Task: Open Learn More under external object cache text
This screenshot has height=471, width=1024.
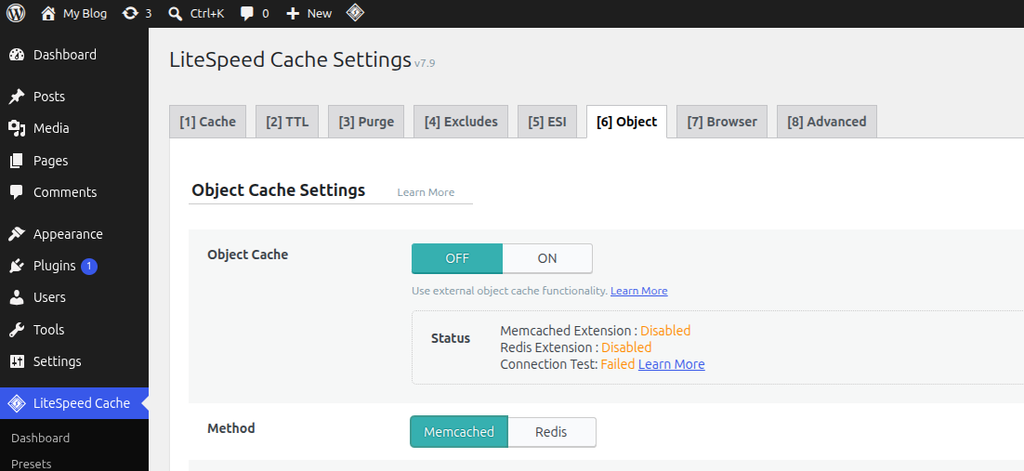Action: 639,291
